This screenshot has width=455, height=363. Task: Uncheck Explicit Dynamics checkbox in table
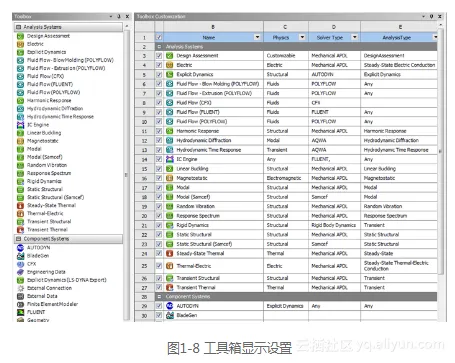point(159,74)
